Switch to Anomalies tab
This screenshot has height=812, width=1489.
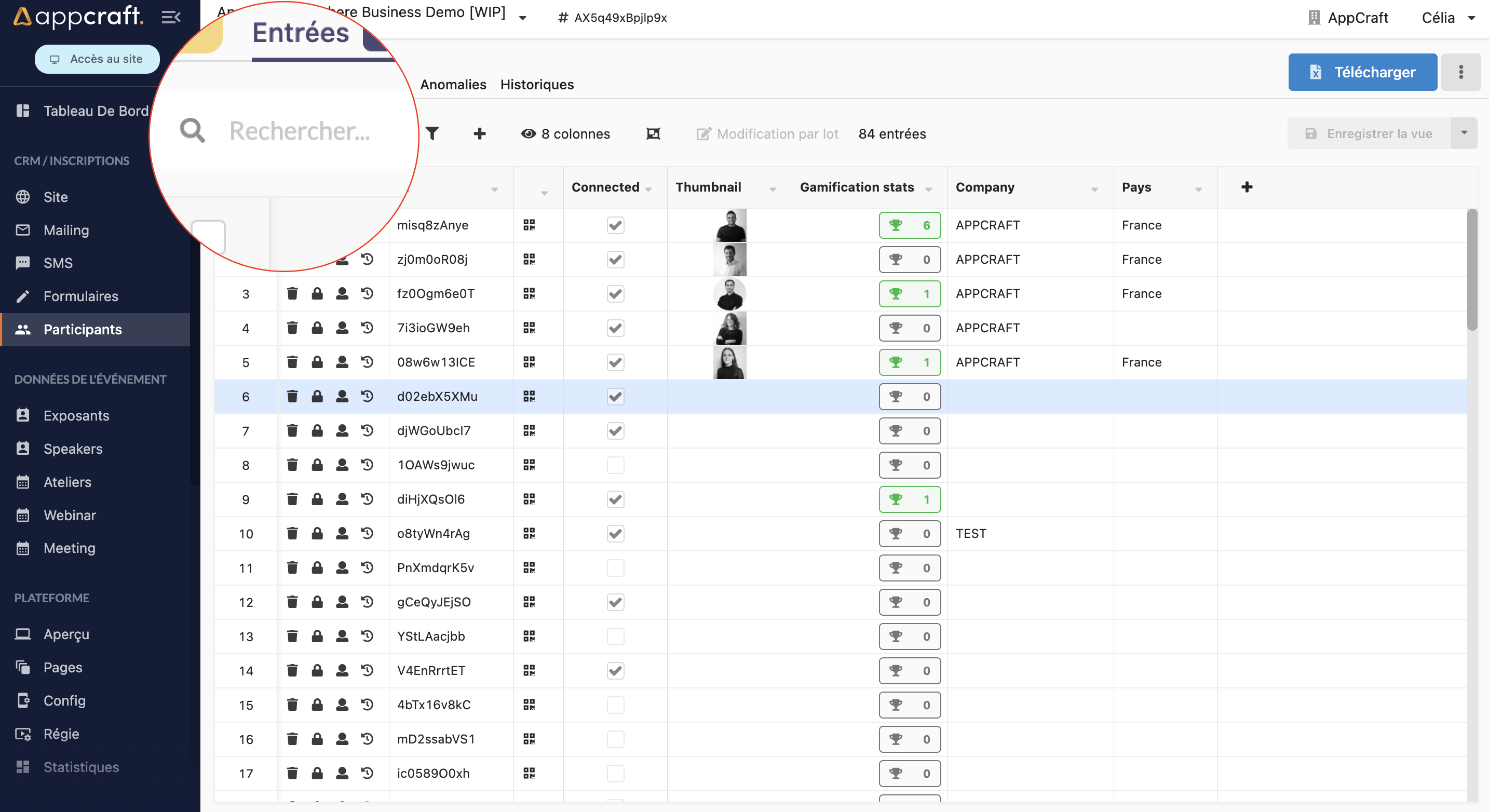(x=453, y=85)
